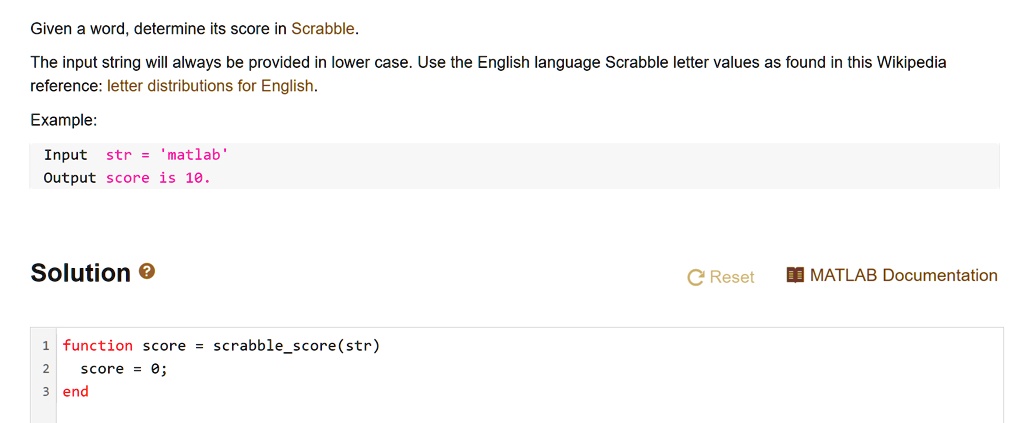Open the letter distributions for English link

[x=210, y=86]
